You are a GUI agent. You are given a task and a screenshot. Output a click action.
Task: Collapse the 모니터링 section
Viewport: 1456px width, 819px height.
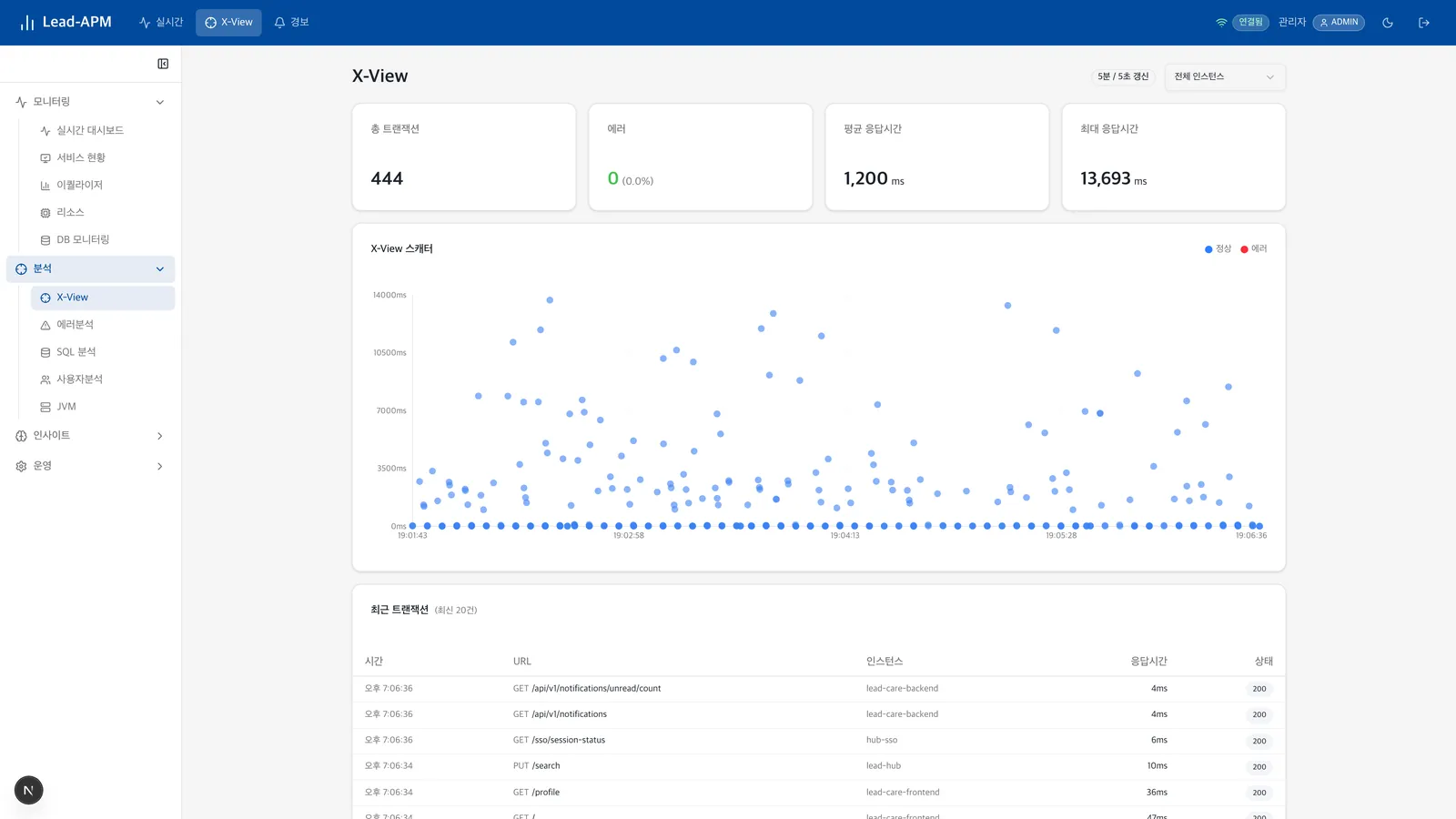(91, 102)
